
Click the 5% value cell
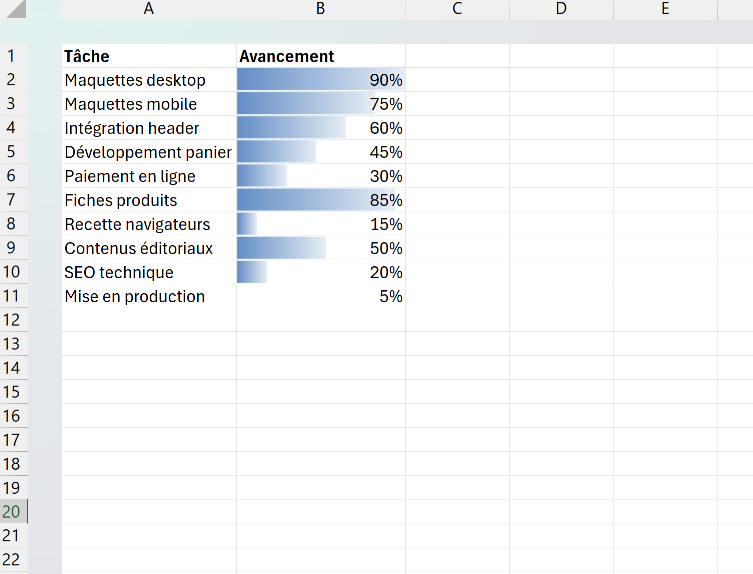321,296
